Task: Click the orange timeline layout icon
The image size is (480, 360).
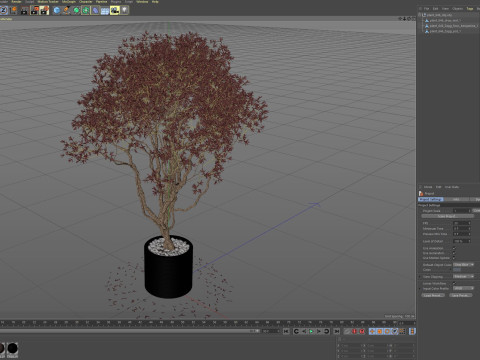Action: tap(412, 331)
